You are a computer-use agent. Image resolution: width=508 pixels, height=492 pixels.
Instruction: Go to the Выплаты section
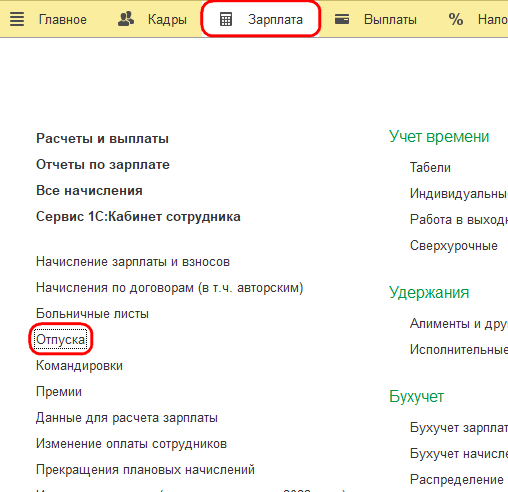(x=390, y=20)
